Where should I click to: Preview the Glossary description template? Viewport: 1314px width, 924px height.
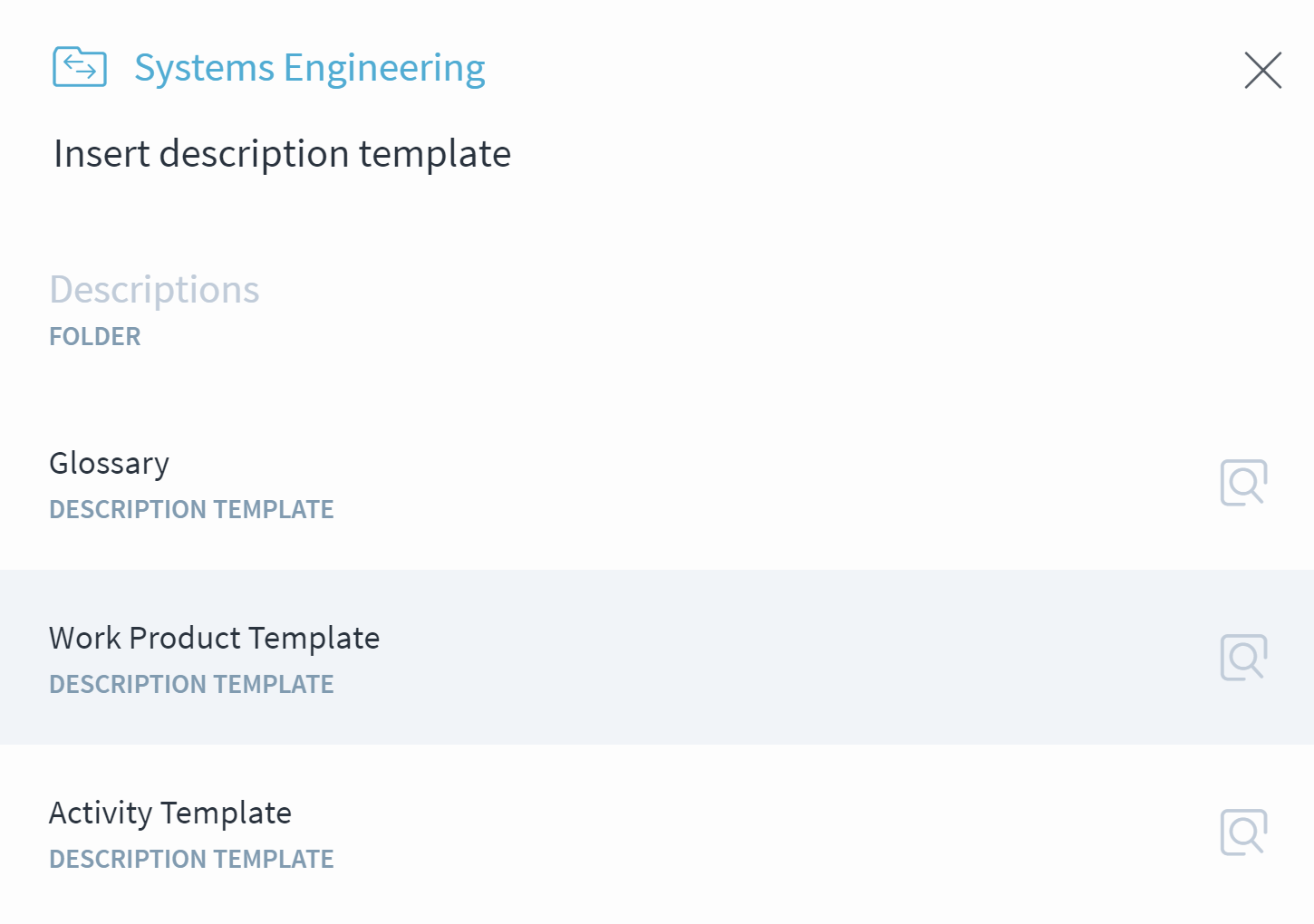(1243, 483)
